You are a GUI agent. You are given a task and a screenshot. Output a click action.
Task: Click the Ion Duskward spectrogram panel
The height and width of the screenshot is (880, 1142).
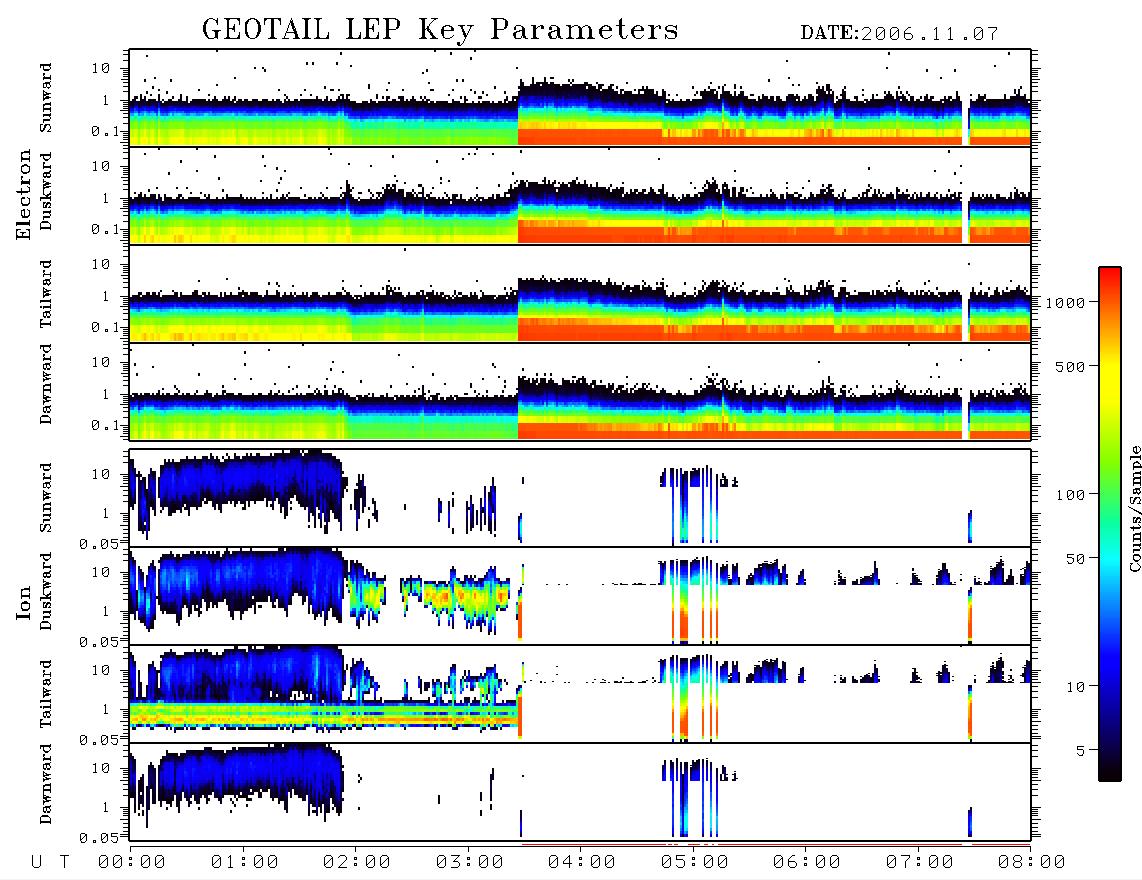tap(580, 596)
